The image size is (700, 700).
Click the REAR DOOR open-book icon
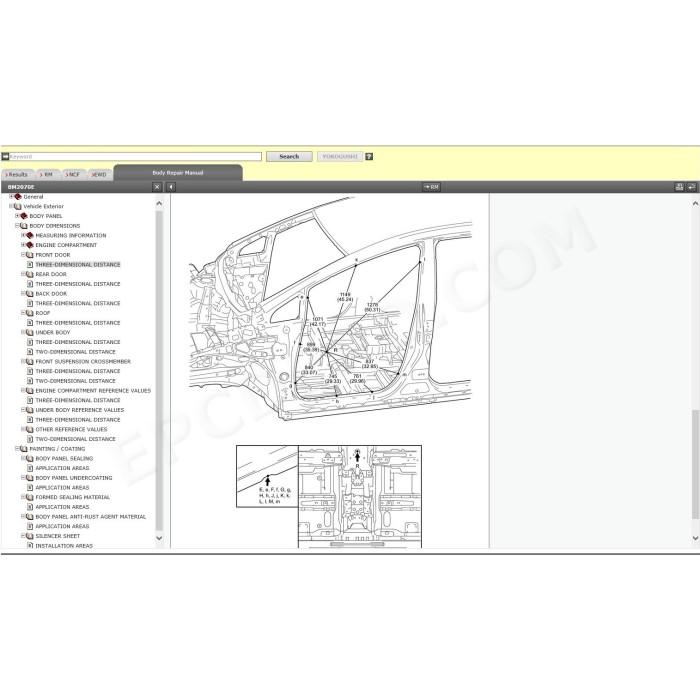30,275
